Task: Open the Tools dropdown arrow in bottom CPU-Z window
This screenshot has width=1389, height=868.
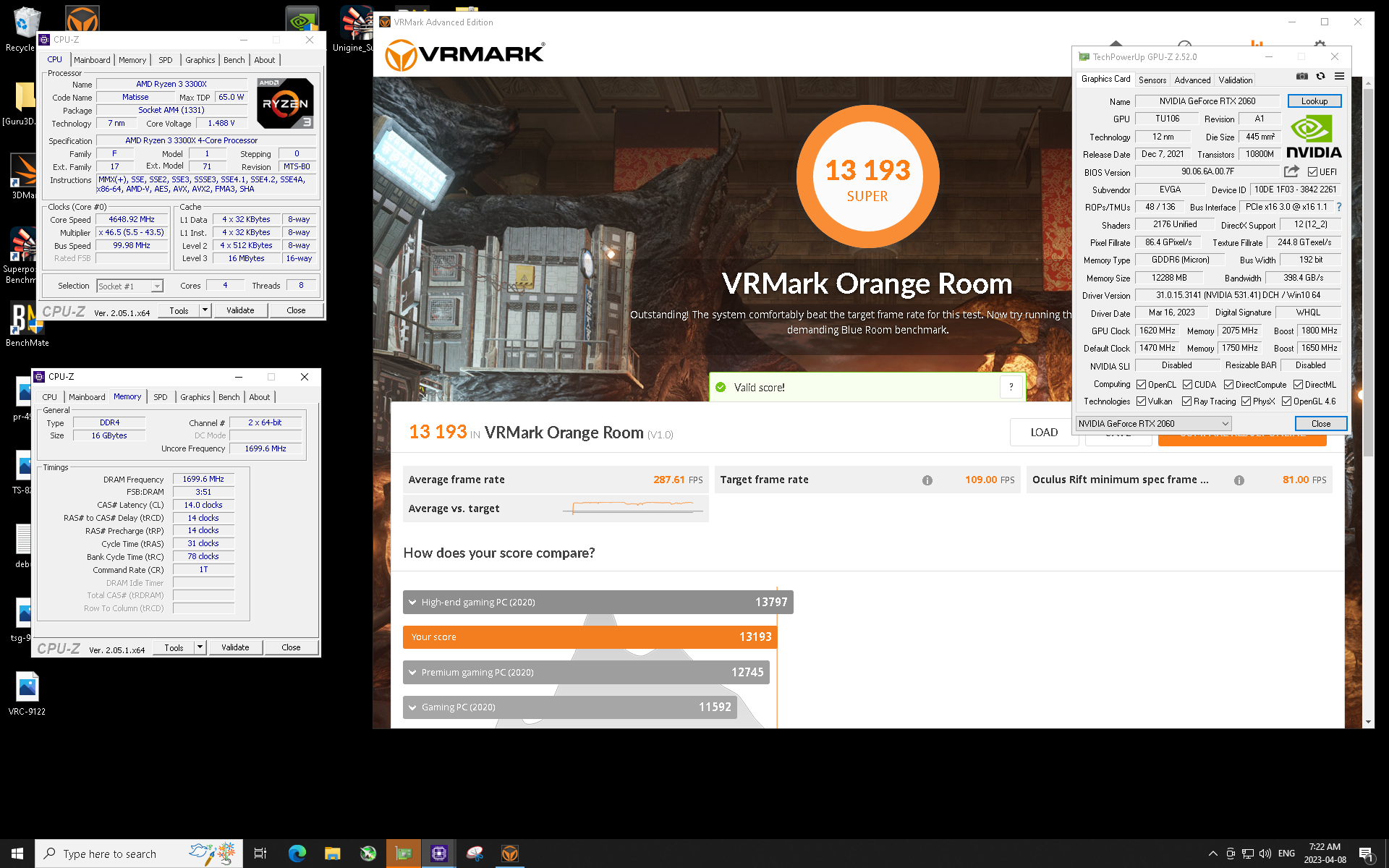Action: 200,647
